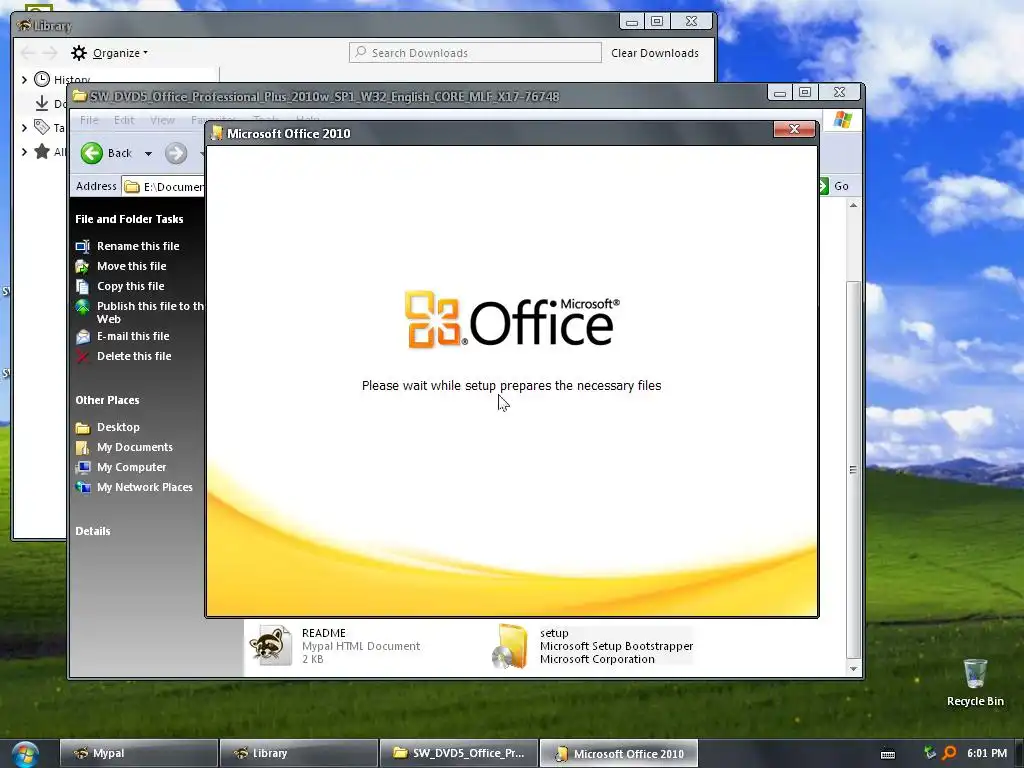Image resolution: width=1024 pixels, height=768 pixels.
Task: Click Clear Downloads in Library window
Action: pos(654,53)
